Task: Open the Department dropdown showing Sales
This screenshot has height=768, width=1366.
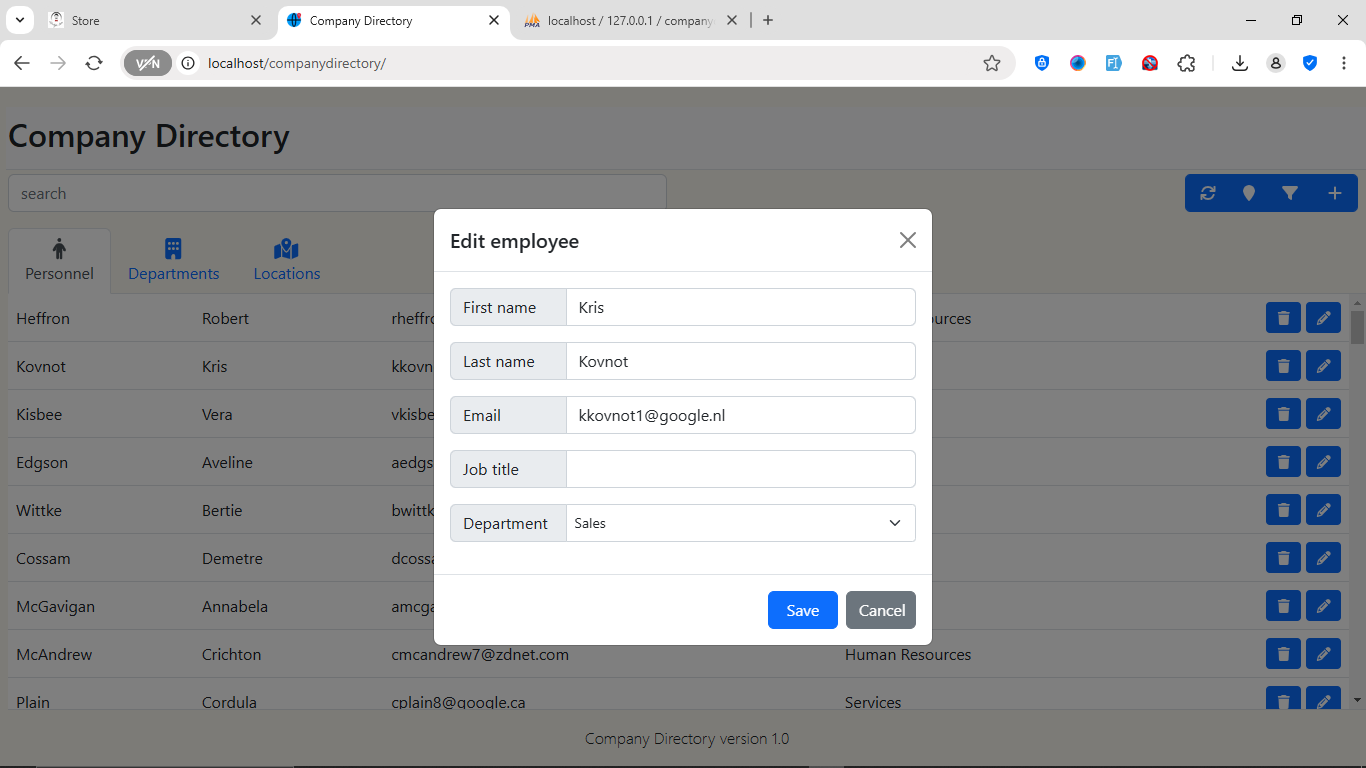Action: tap(740, 523)
